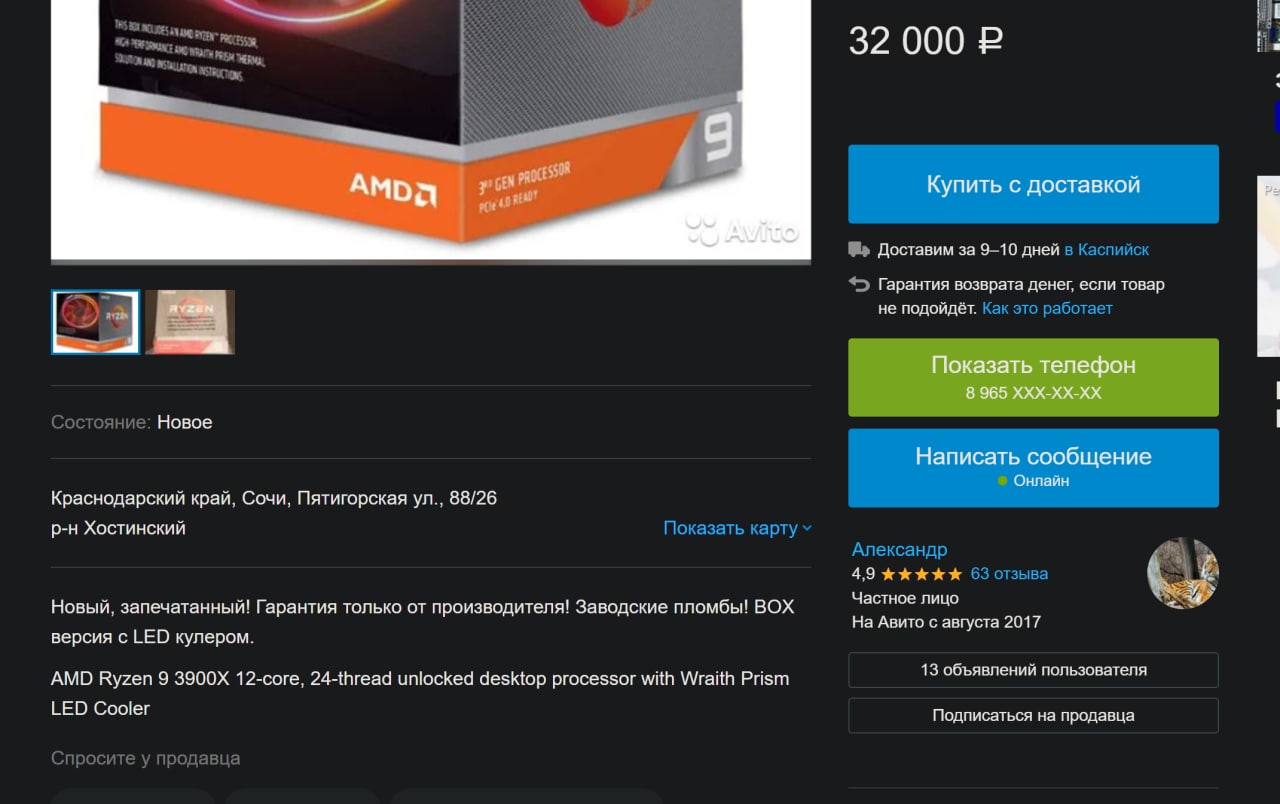Open the в Каспийск delivery city link
The image size is (1280, 804).
pyautogui.click(x=1107, y=249)
